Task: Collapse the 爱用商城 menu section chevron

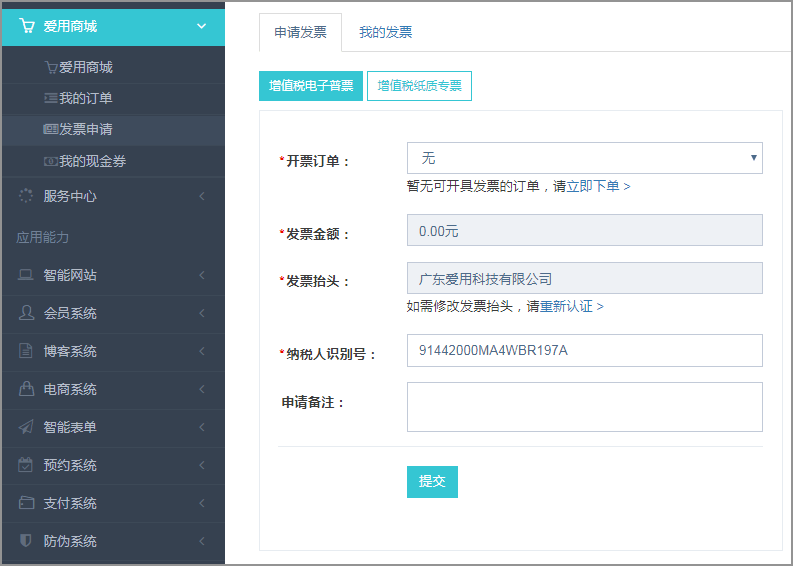Action: click(x=201, y=26)
